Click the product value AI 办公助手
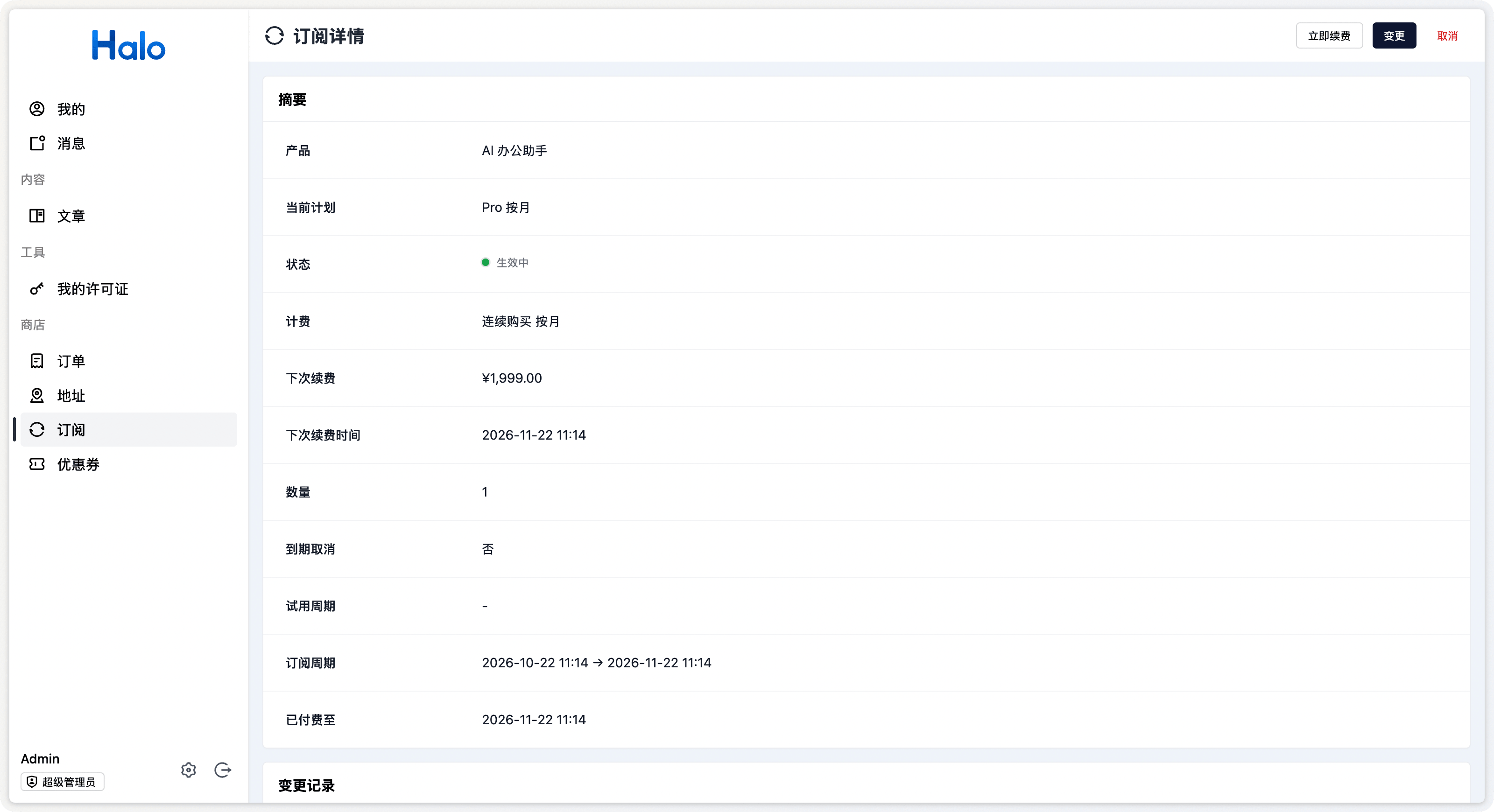 point(514,151)
